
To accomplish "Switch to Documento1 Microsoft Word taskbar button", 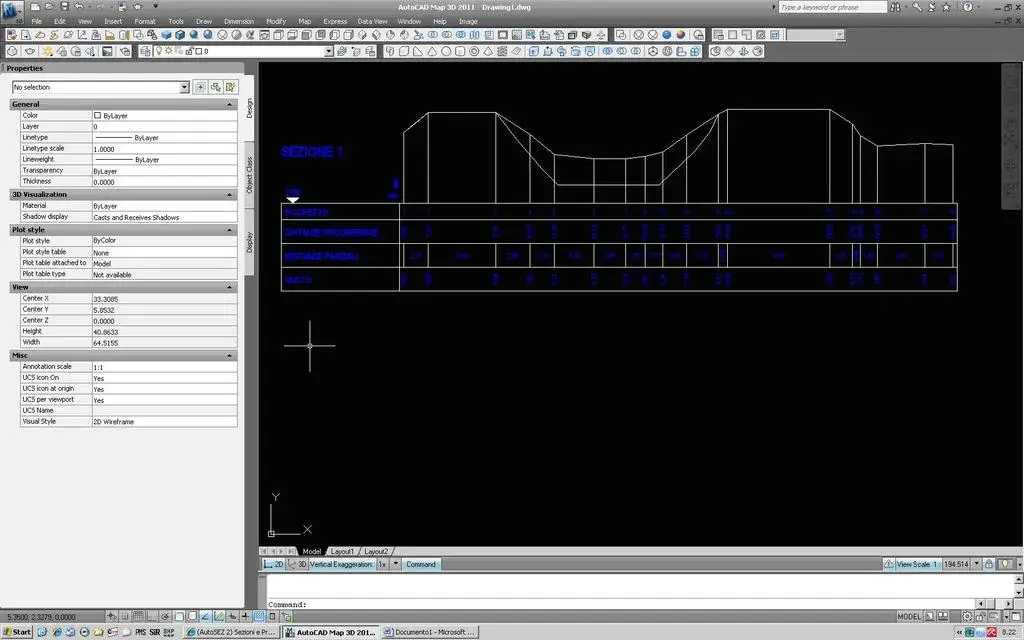I will (x=430, y=632).
